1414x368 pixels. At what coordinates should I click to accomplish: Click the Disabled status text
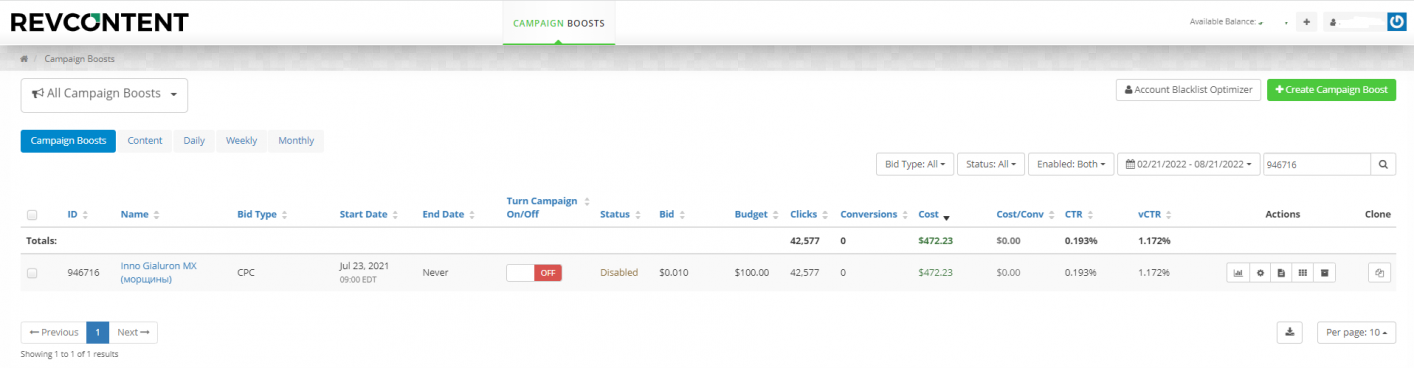point(619,272)
